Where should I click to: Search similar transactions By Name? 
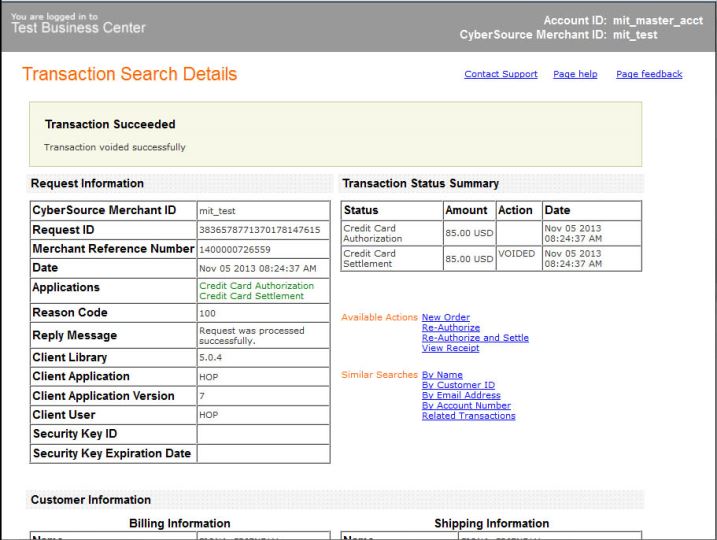point(444,375)
